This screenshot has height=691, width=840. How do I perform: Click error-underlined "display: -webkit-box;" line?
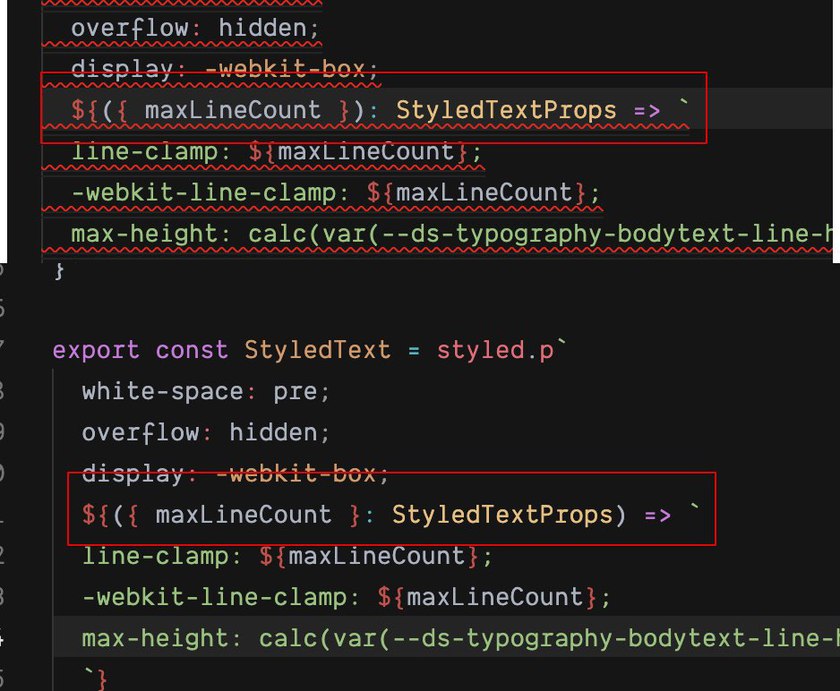225,69
